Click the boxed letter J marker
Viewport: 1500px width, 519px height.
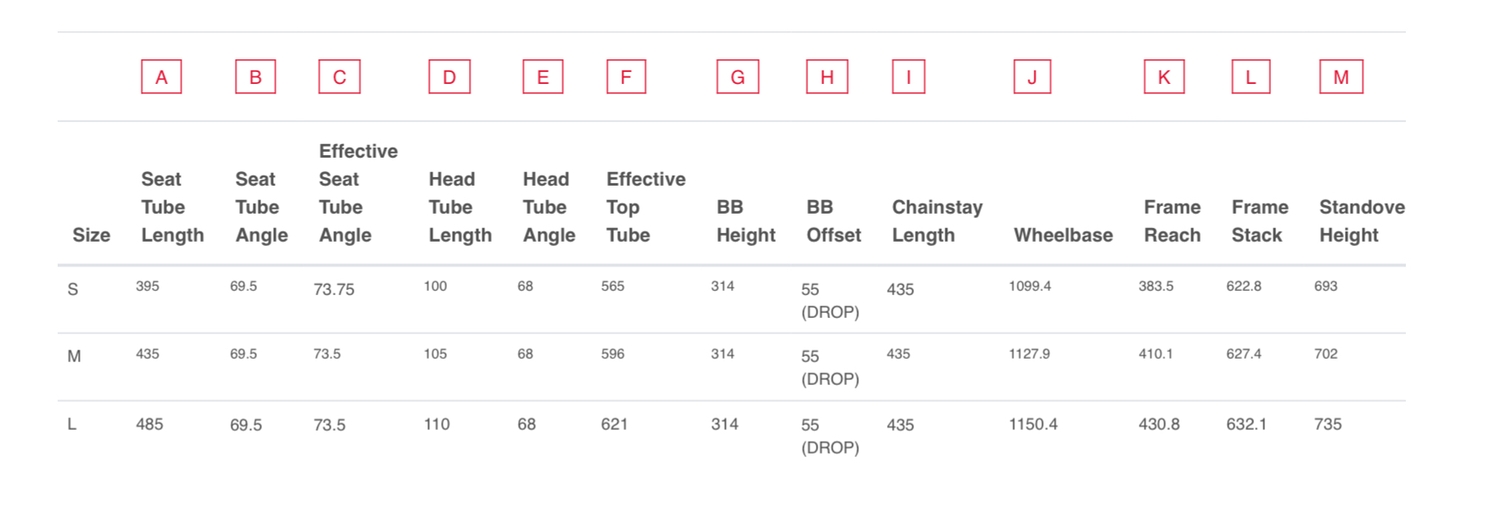[1032, 77]
